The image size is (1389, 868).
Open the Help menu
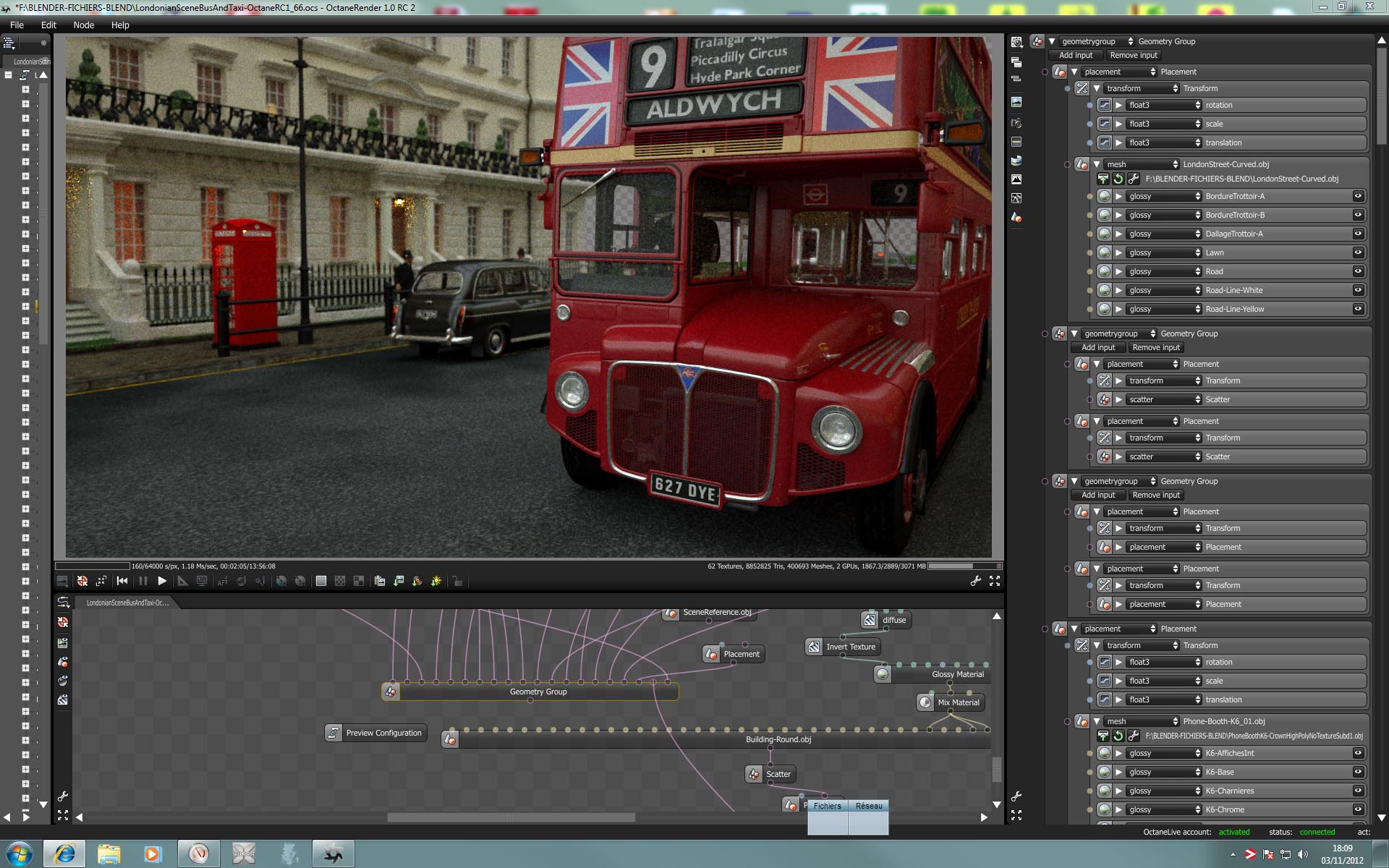(120, 25)
